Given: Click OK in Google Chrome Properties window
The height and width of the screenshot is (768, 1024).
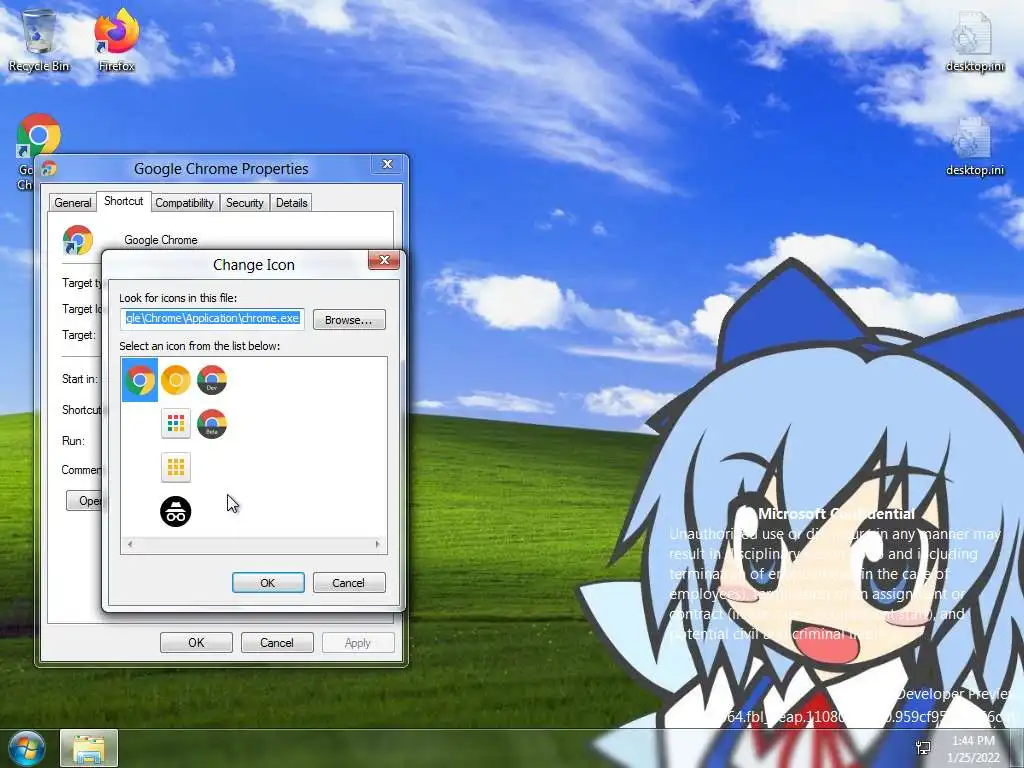Looking at the screenshot, I should coord(196,643).
